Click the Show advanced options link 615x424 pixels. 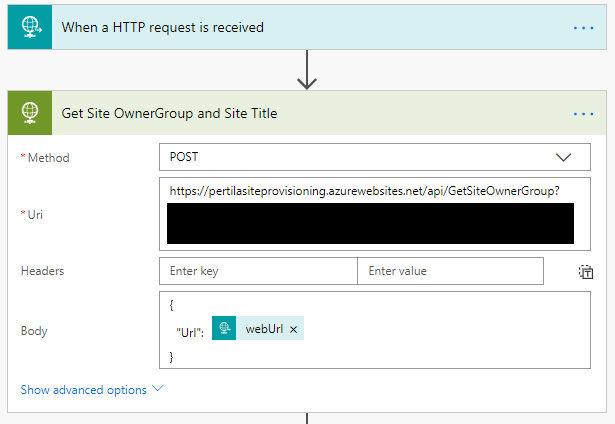83,390
